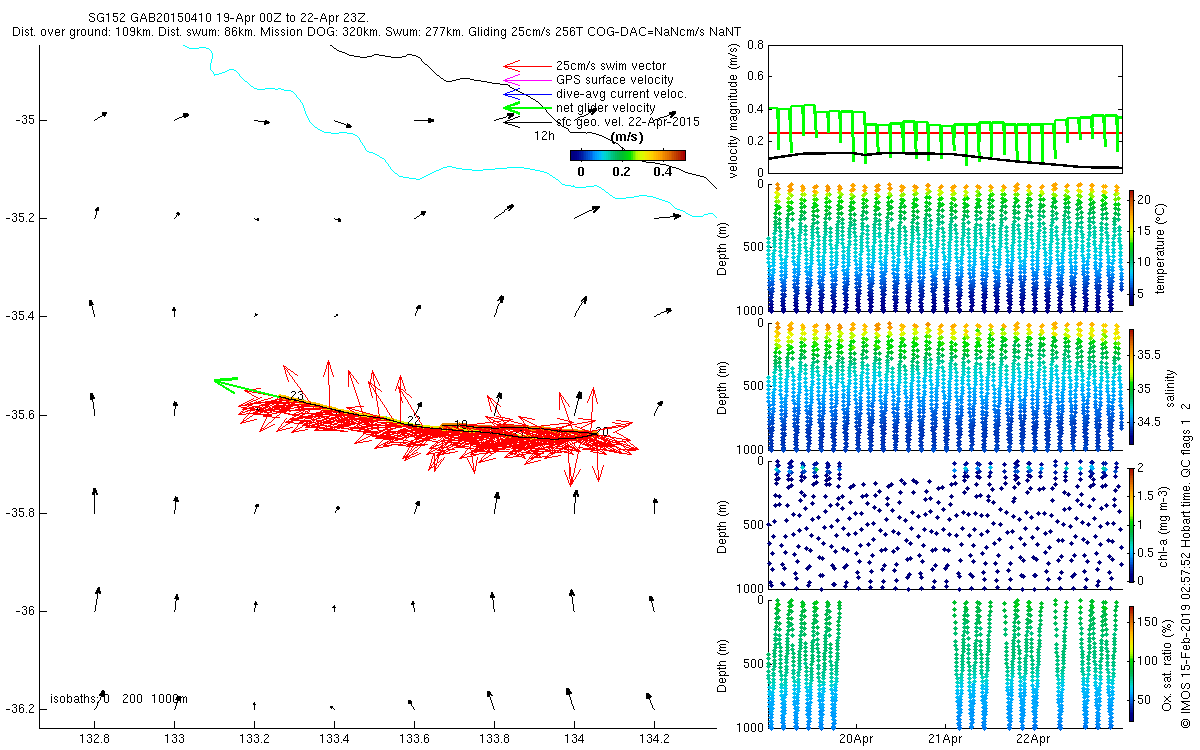Click the '12h' label in the legend
This screenshot has width=1200, height=750.
[x=544, y=135]
